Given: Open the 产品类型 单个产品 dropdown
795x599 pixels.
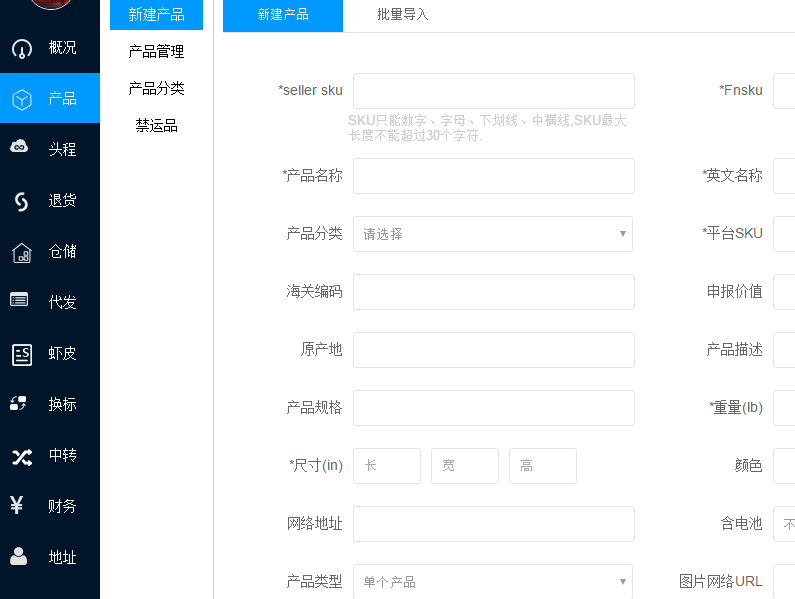Looking at the screenshot, I should (x=493, y=582).
